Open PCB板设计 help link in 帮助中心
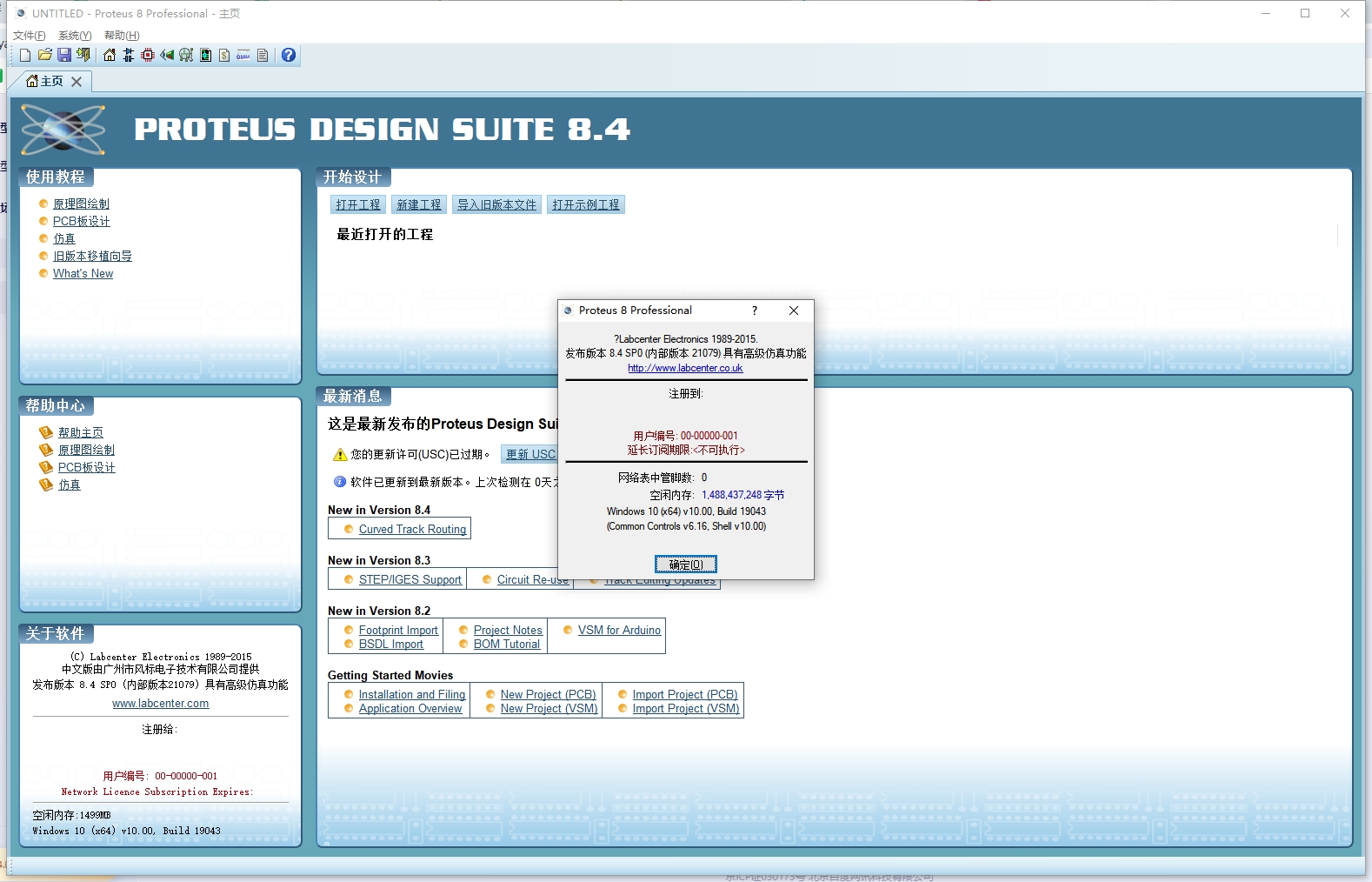Image resolution: width=1372 pixels, height=882 pixels. pyautogui.click(x=87, y=467)
